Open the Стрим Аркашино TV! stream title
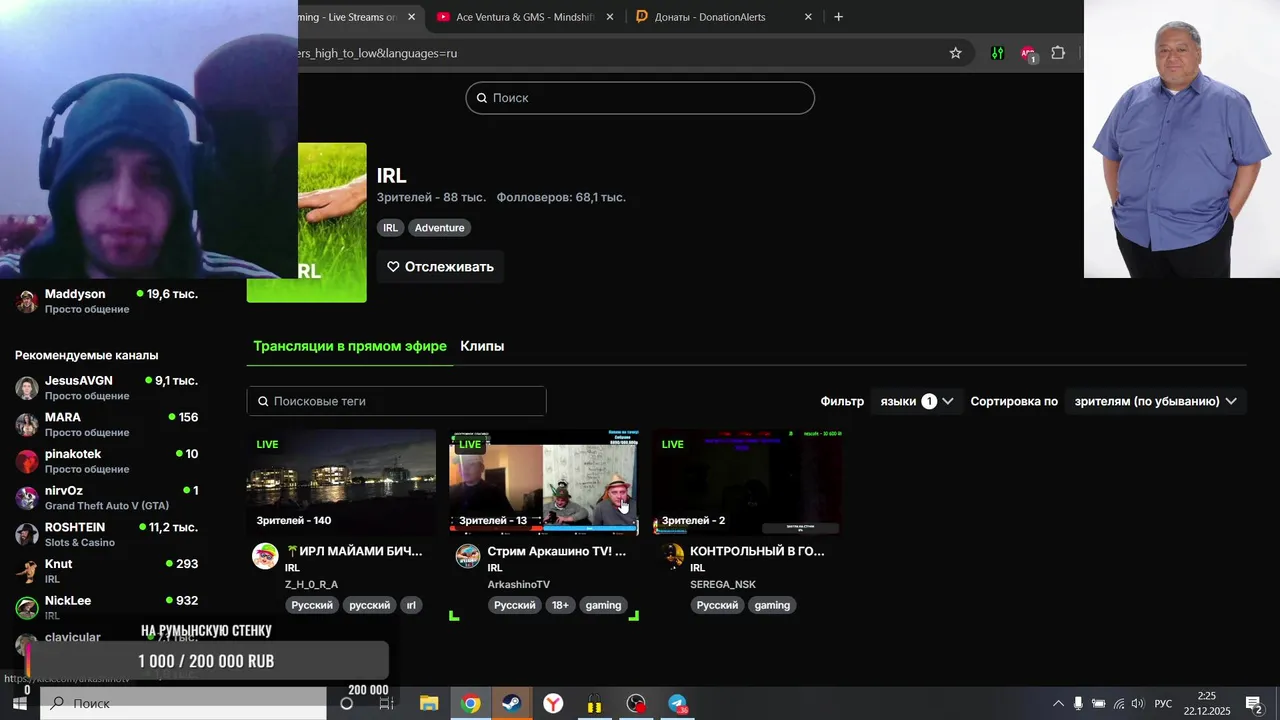This screenshot has height=720, width=1280. pos(556,551)
